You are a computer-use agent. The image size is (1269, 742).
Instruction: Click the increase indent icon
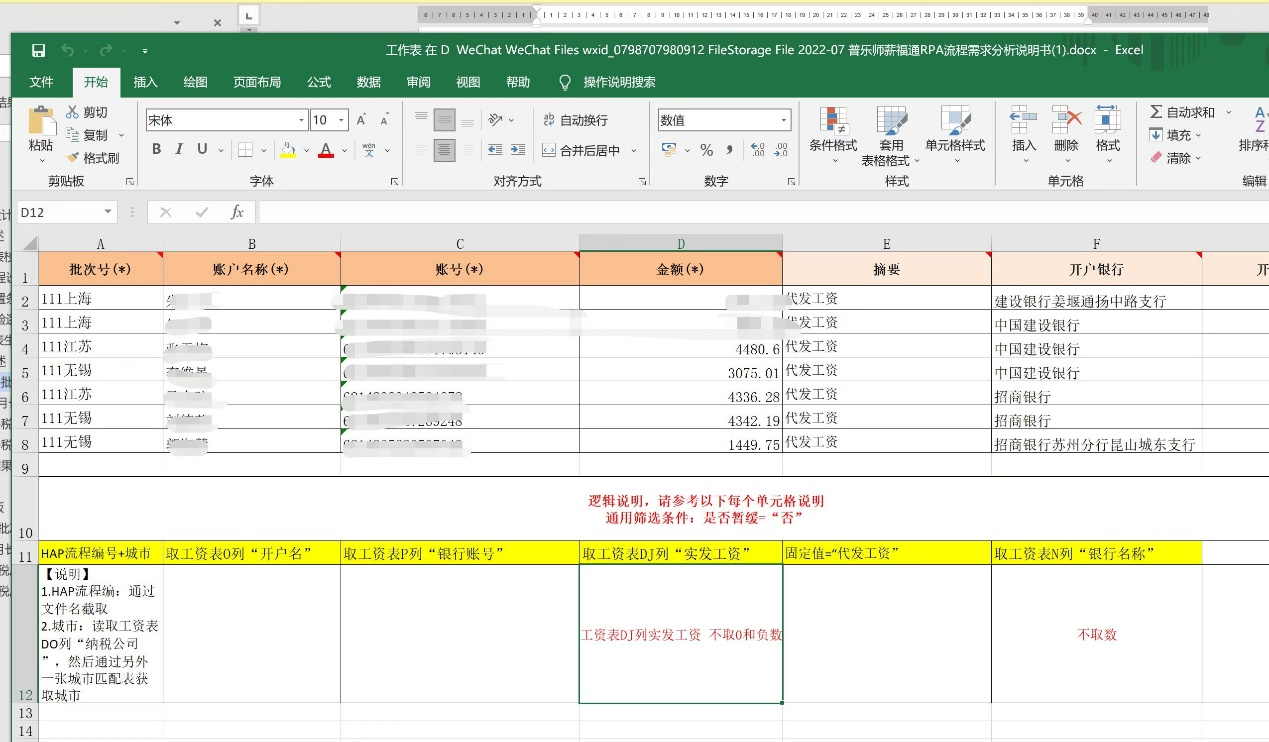pyautogui.click(x=517, y=150)
